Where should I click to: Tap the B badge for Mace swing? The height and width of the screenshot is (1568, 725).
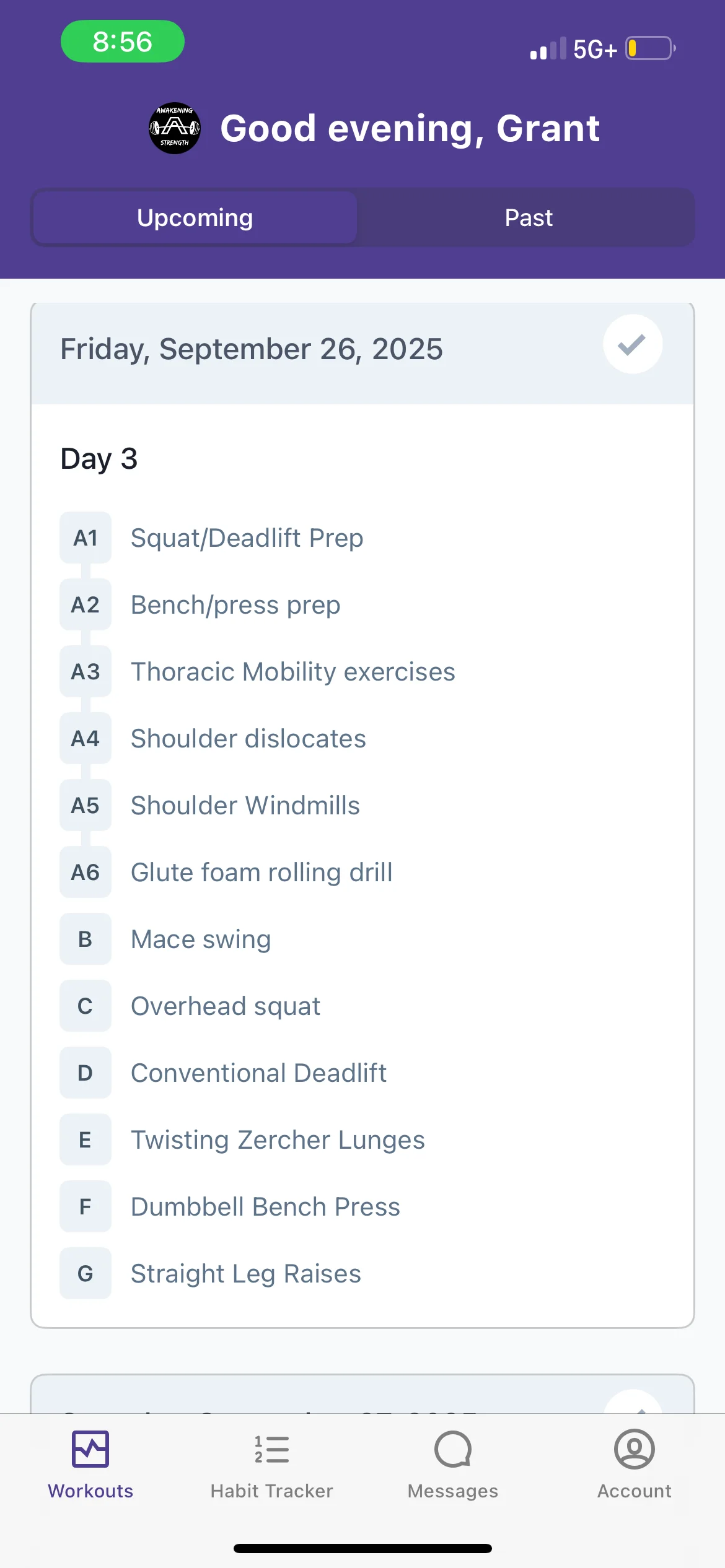click(86, 939)
